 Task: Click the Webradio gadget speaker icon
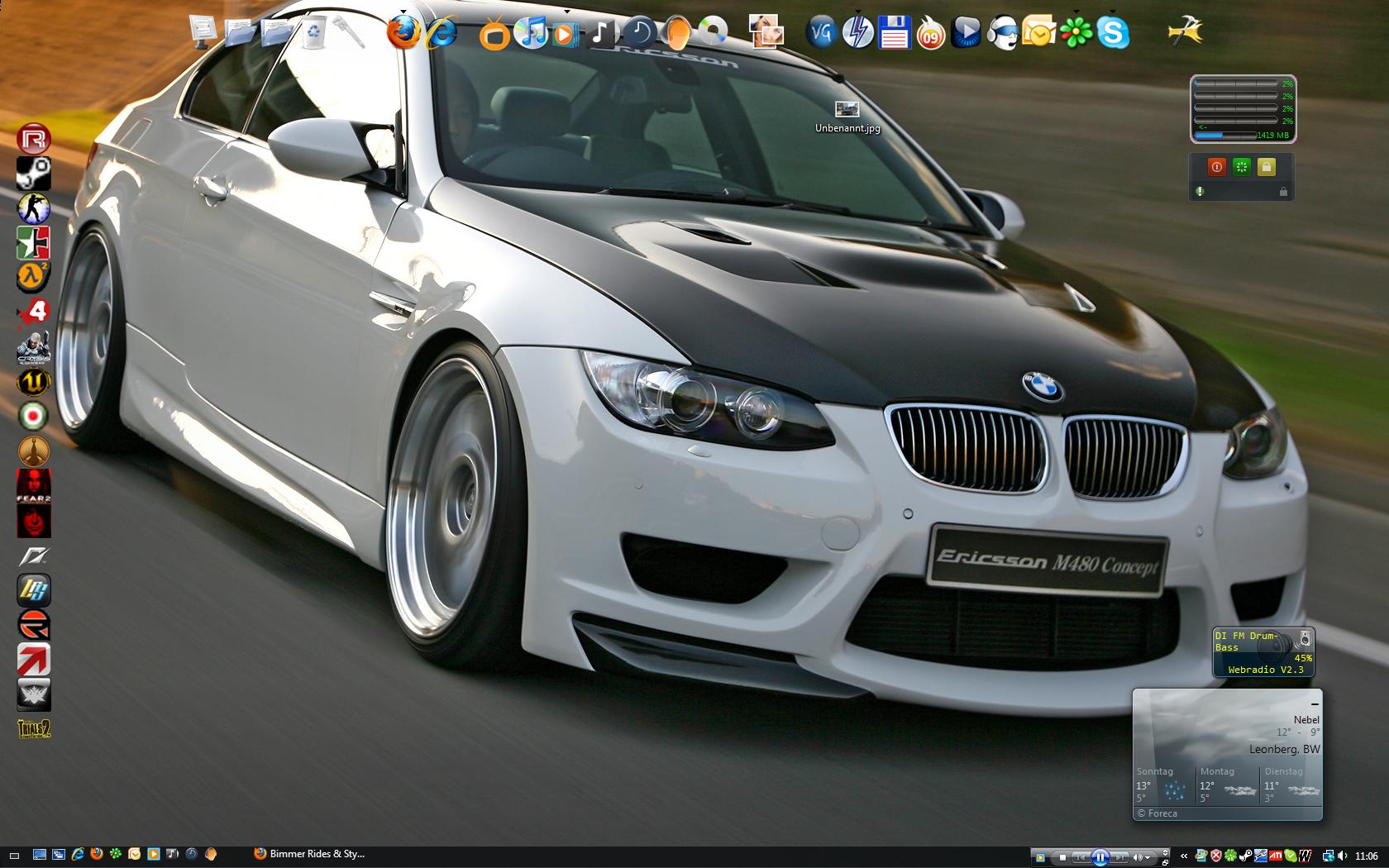click(1305, 637)
